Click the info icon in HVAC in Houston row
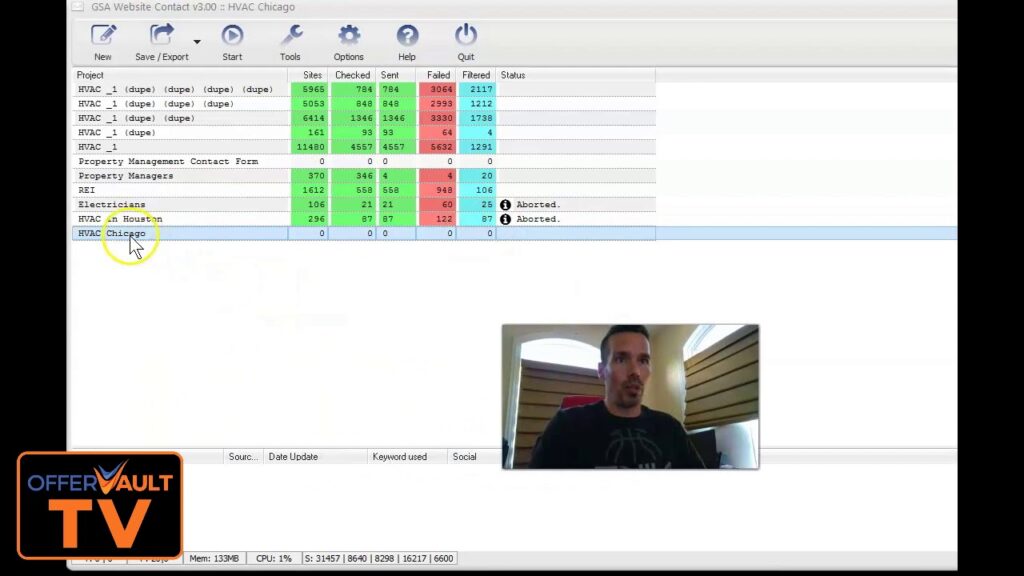The width and height of the screenshot is (1024, 576). point(505,219)
